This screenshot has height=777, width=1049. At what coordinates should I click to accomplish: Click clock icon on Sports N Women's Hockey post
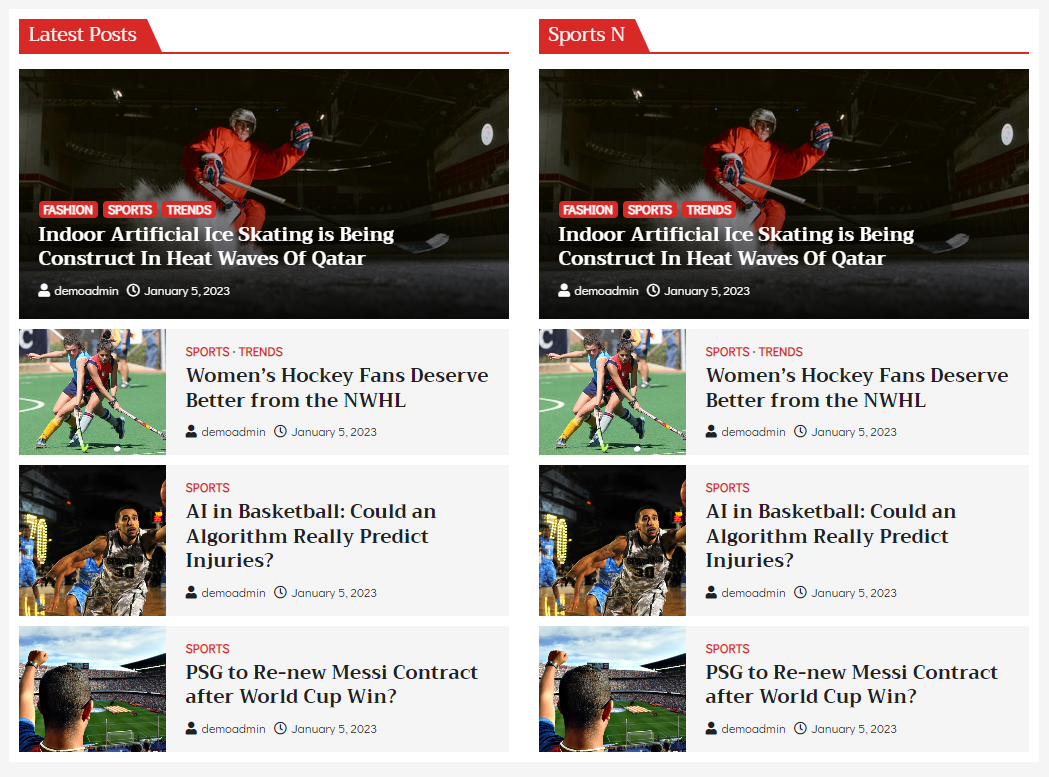click(800, 432)
